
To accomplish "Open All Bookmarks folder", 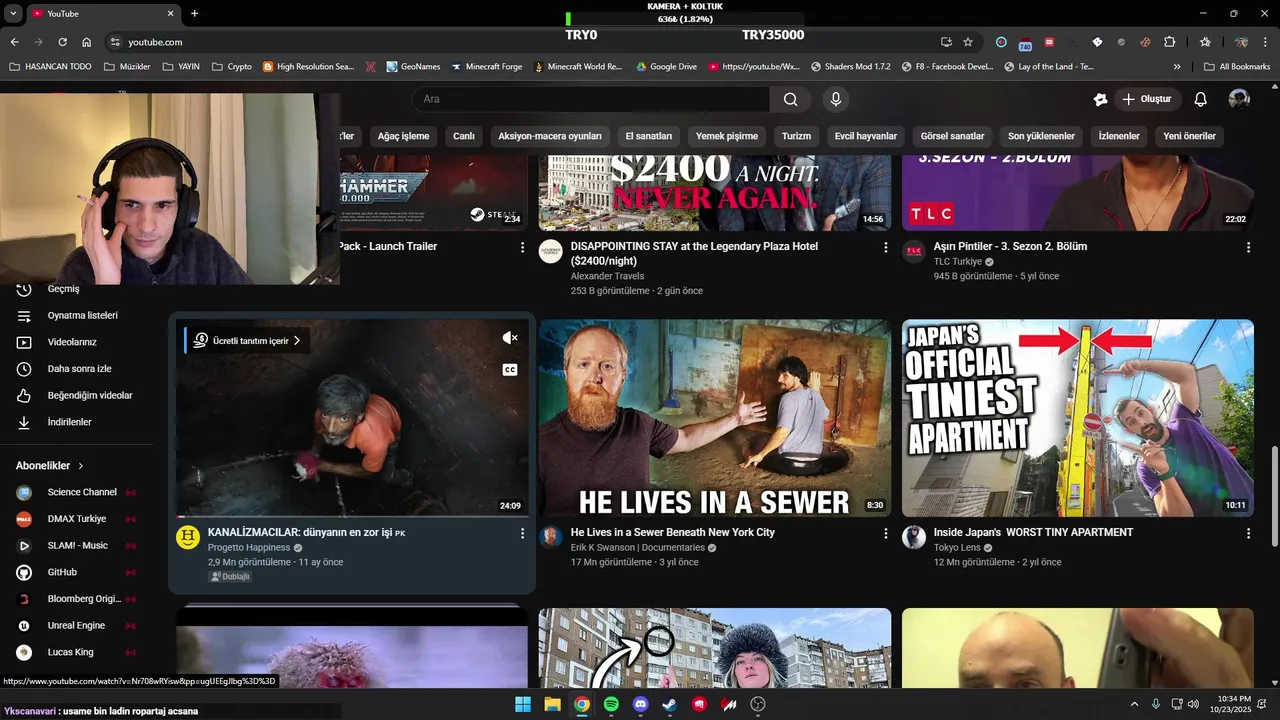I will pos(1237,67).
